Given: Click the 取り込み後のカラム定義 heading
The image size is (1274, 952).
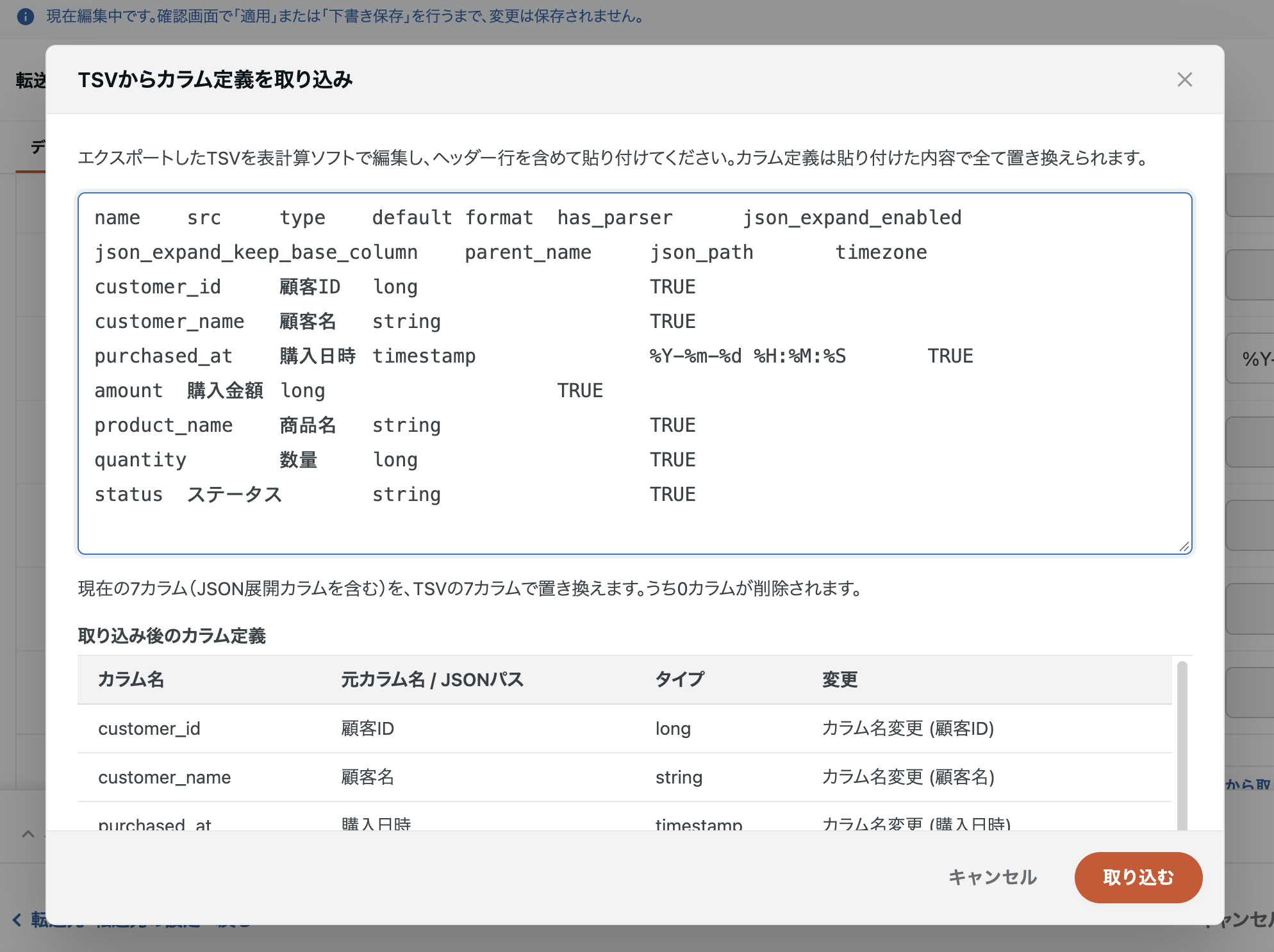Looking at the screenshot, I should tap(172, 636).
